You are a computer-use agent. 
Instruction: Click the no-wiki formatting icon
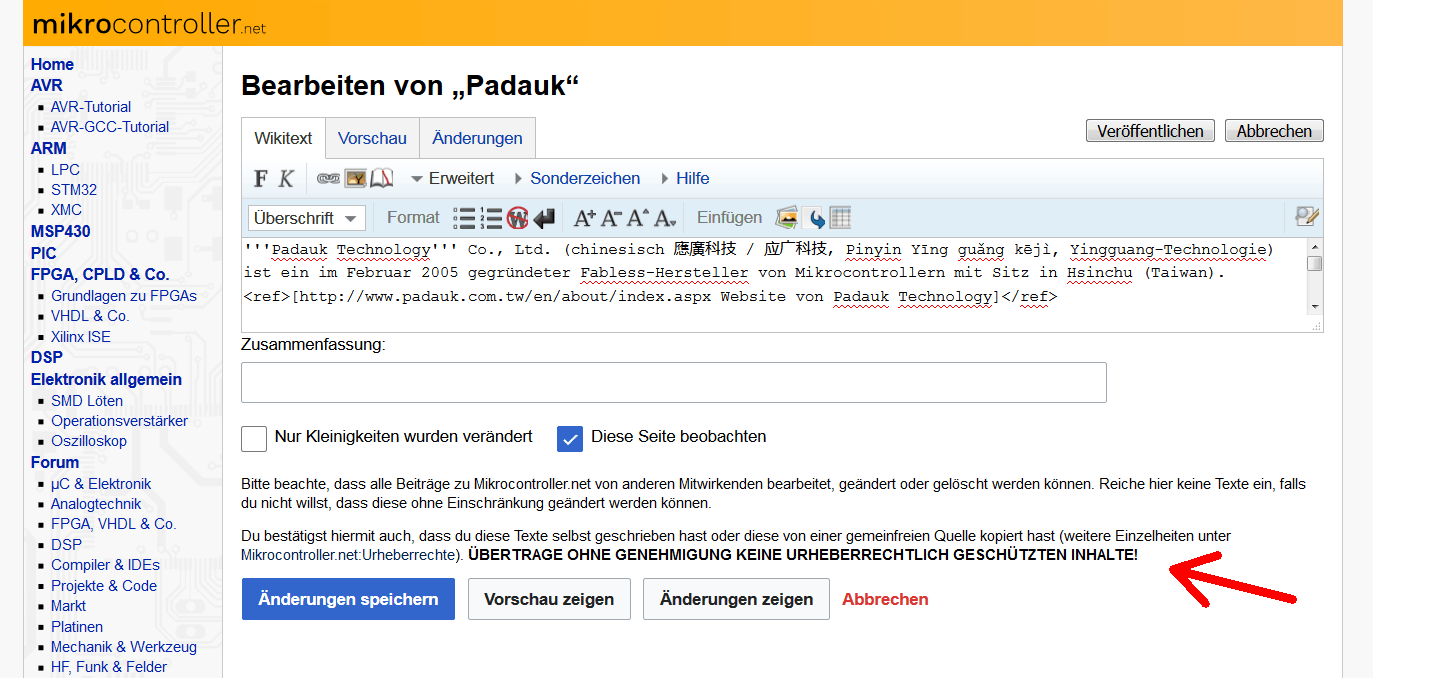[517, 218]
